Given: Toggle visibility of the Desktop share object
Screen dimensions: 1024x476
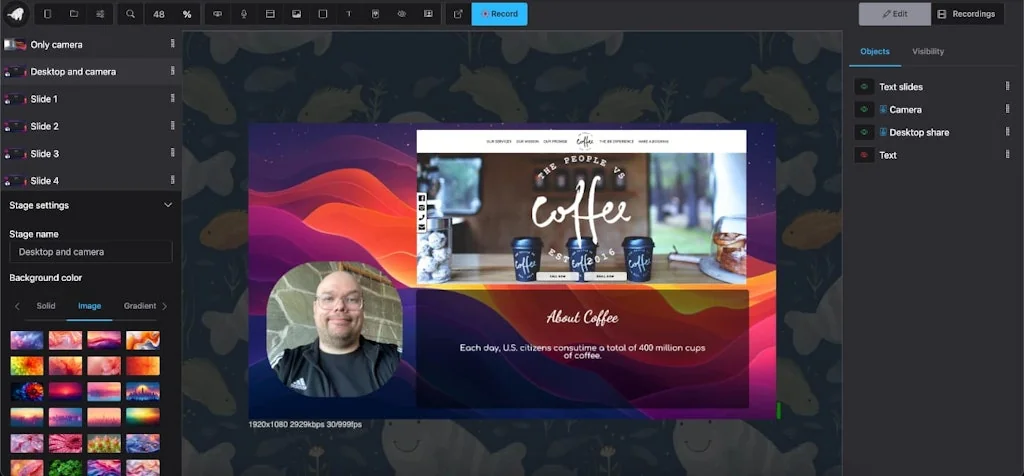Looking at the screenshot, I should click(x=864, y=132).
